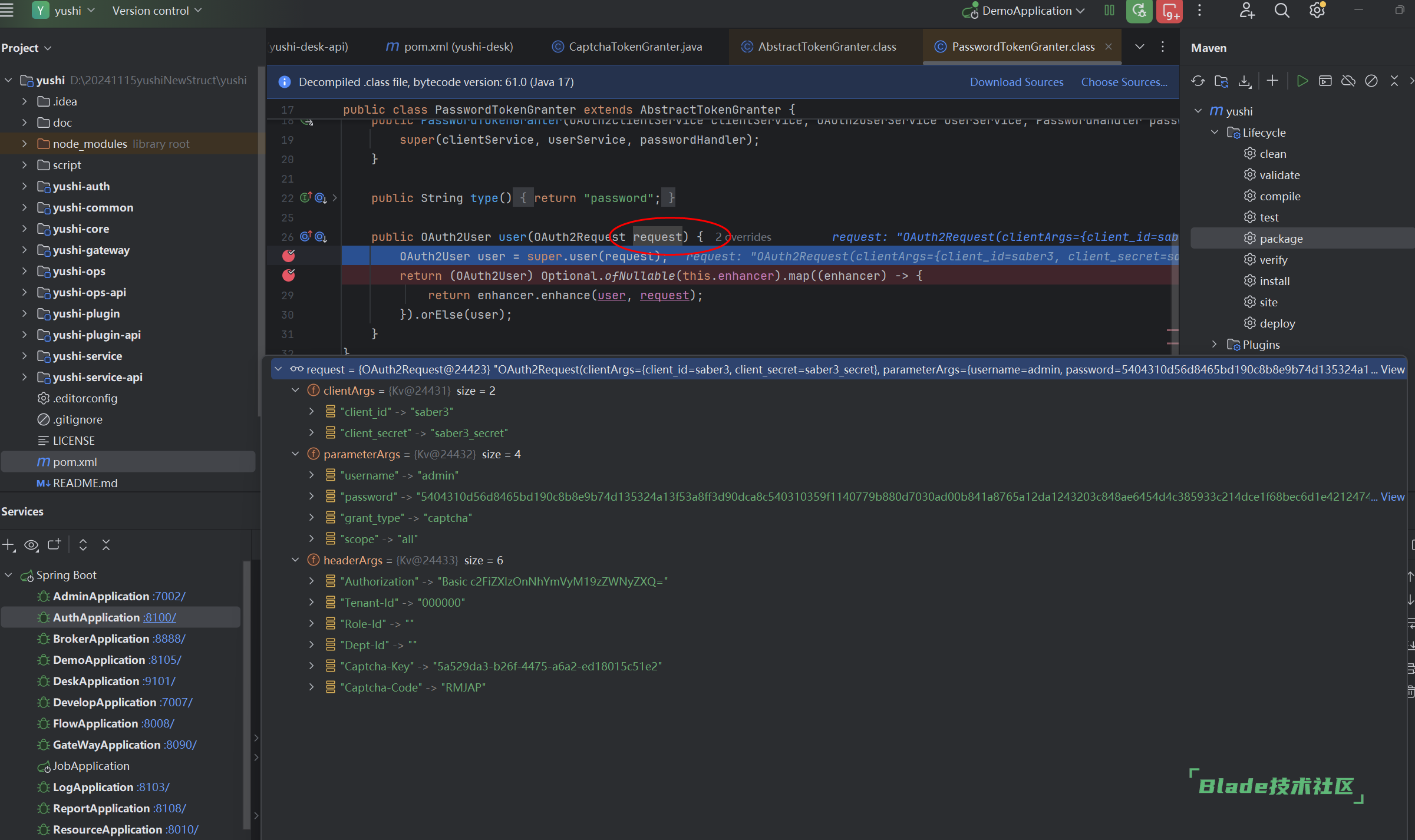Collapse the Lifecycle node in Maven
Screen dimensions: 1415x840
click(1215, 133)
